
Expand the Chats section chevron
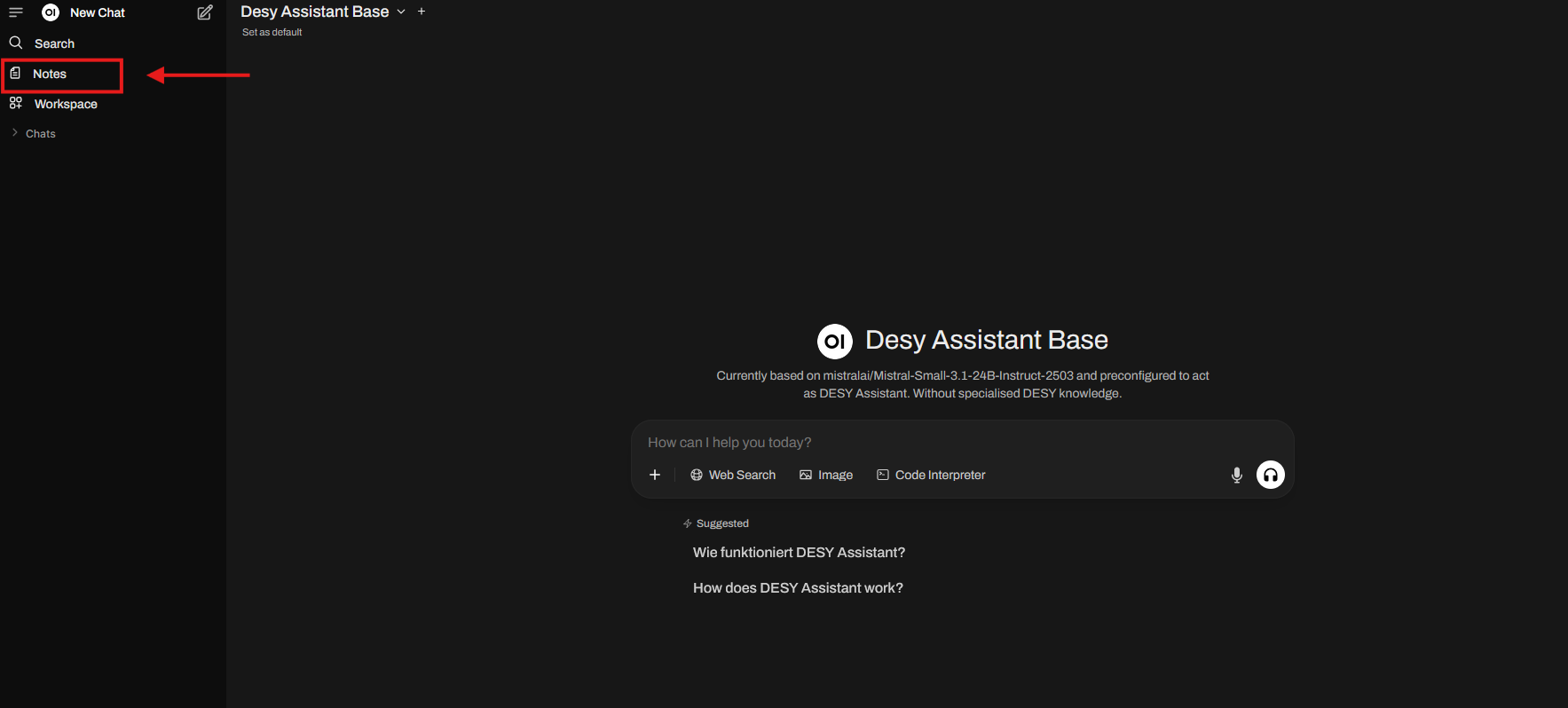15,133
